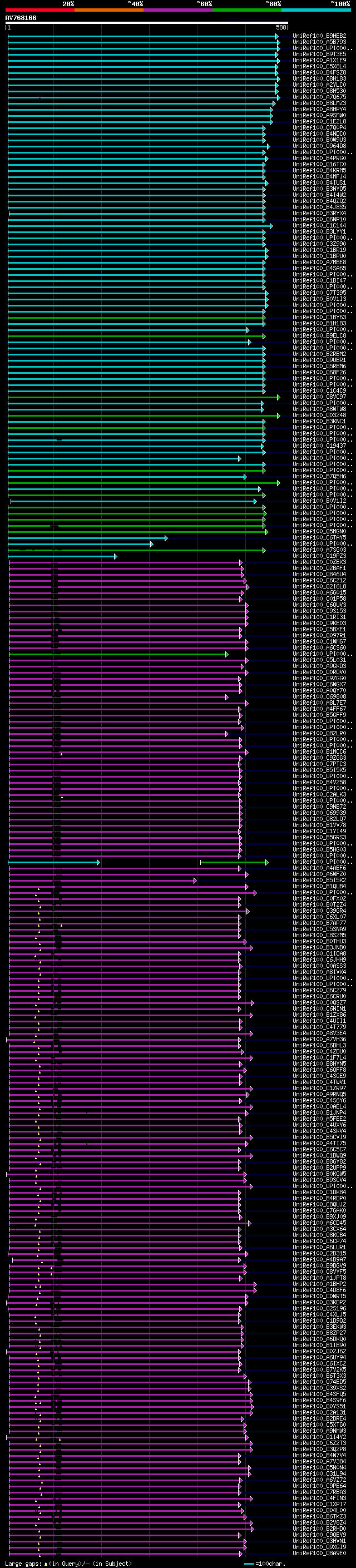Click hit label UniRef100_Q19PZ3

319,556
